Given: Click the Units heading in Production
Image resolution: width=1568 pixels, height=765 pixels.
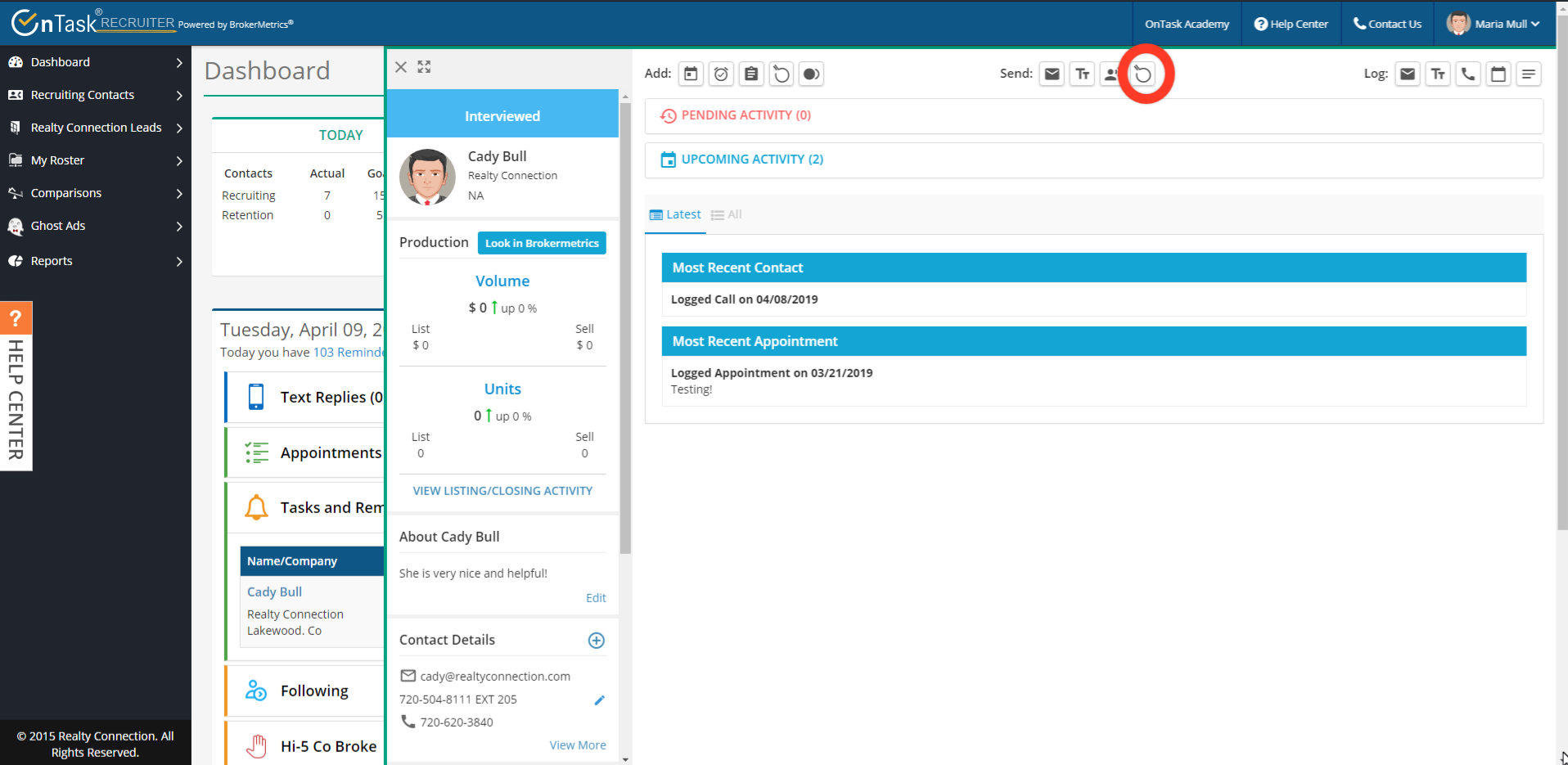Looking at the screenshot, I should [x=502, y=389].
